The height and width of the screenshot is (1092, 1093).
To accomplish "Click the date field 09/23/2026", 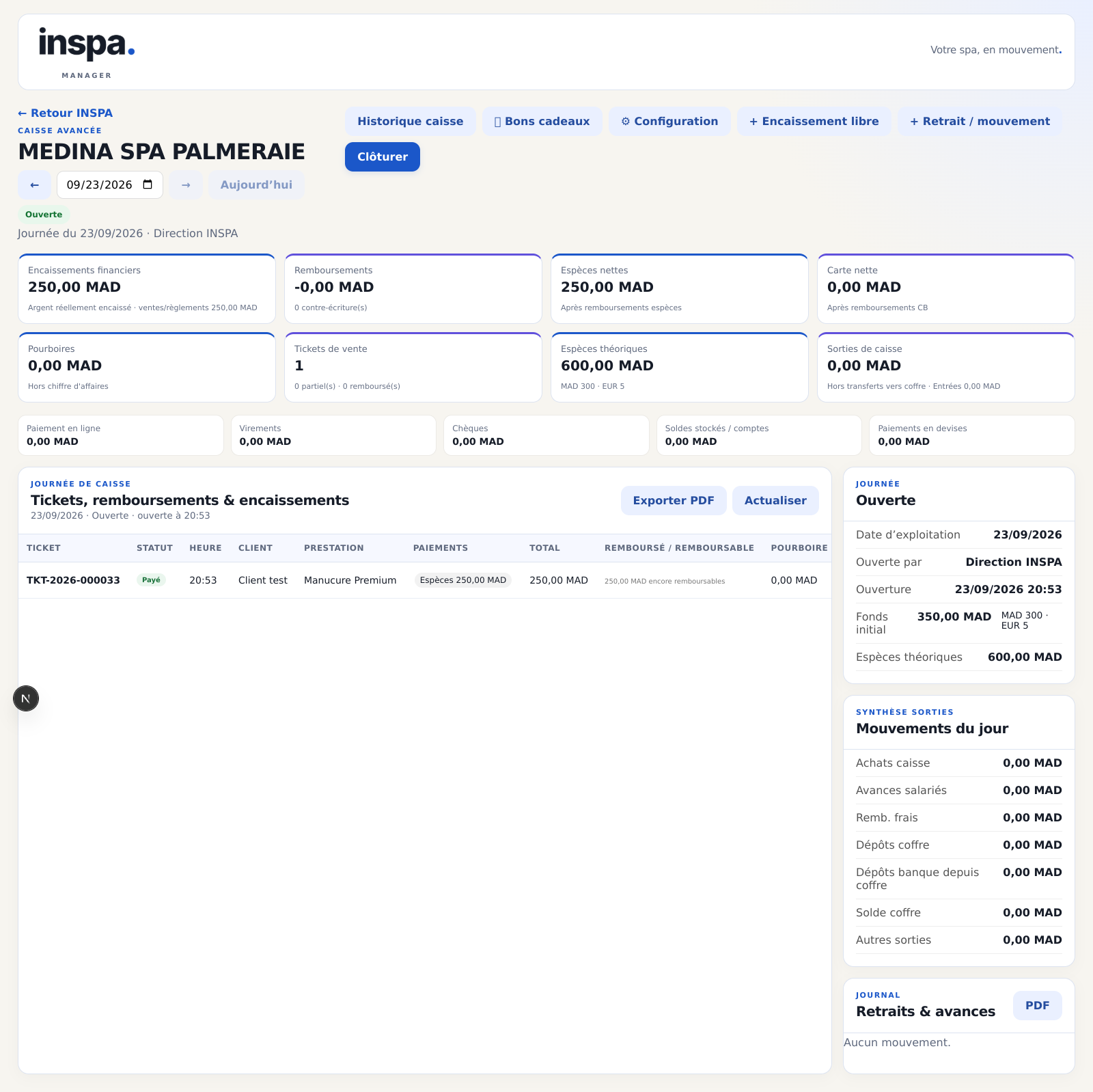I will [110, 185].
